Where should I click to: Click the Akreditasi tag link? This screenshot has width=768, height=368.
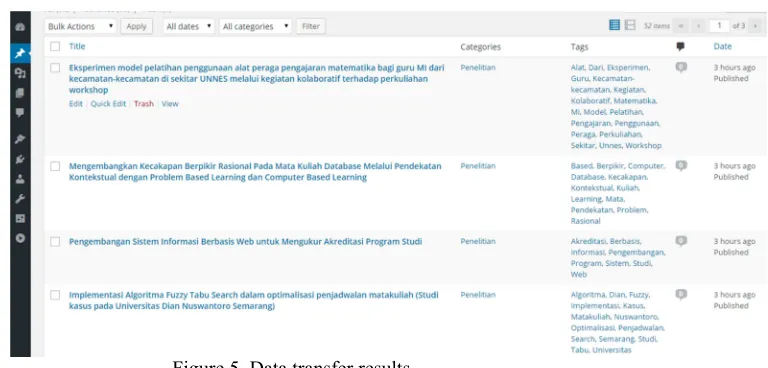click(588, 242)
